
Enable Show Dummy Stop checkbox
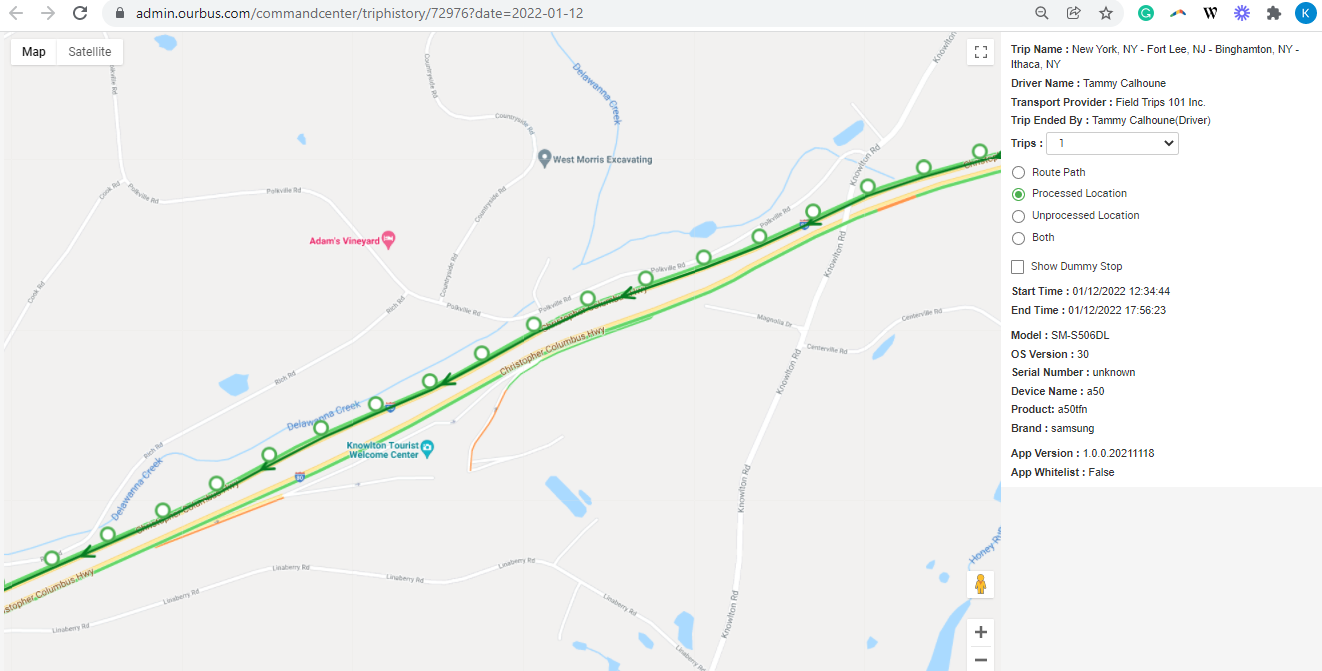1018,267
